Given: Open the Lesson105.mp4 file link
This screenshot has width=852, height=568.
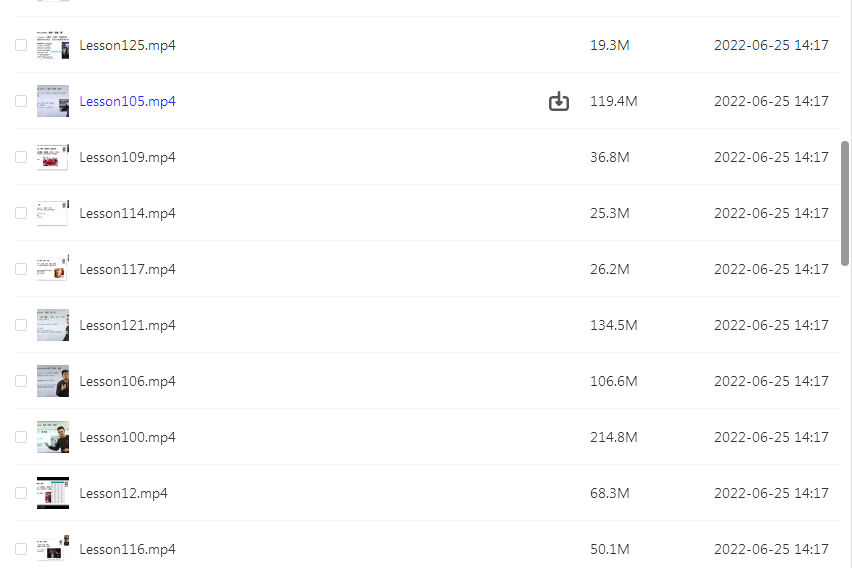Looking at the screenshot, I should tap(127, 101).
